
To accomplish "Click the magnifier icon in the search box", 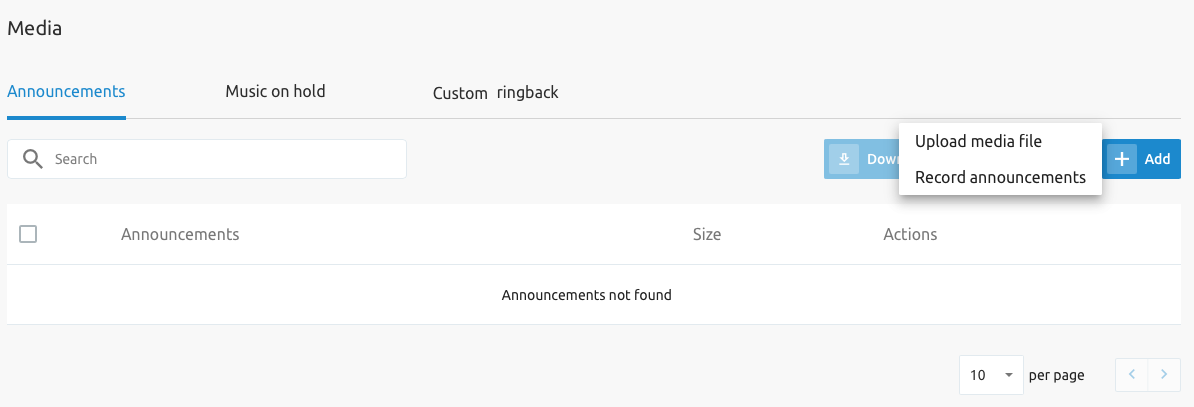I will click(32, 159).
